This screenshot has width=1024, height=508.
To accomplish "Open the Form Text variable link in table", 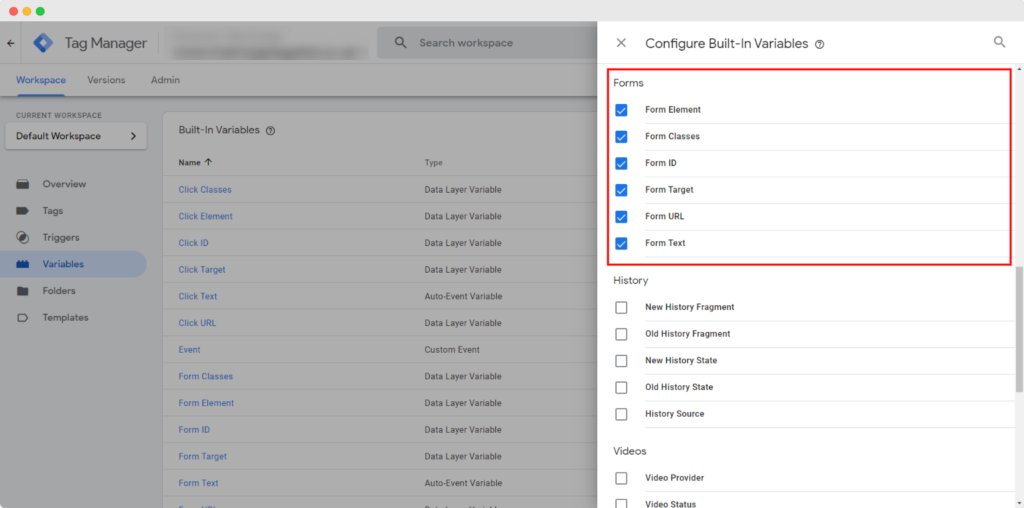I will (199, 483).
